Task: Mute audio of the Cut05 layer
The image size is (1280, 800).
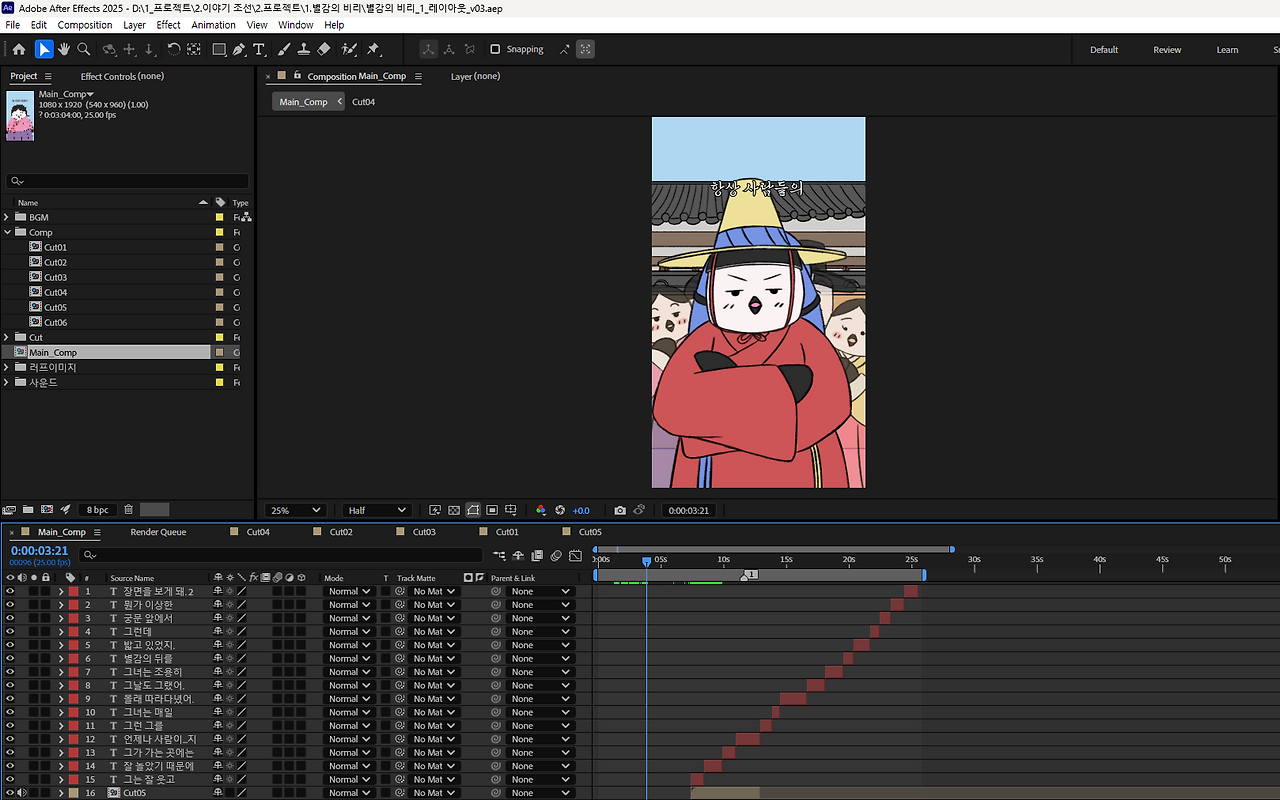Action: tap(21, 793)
